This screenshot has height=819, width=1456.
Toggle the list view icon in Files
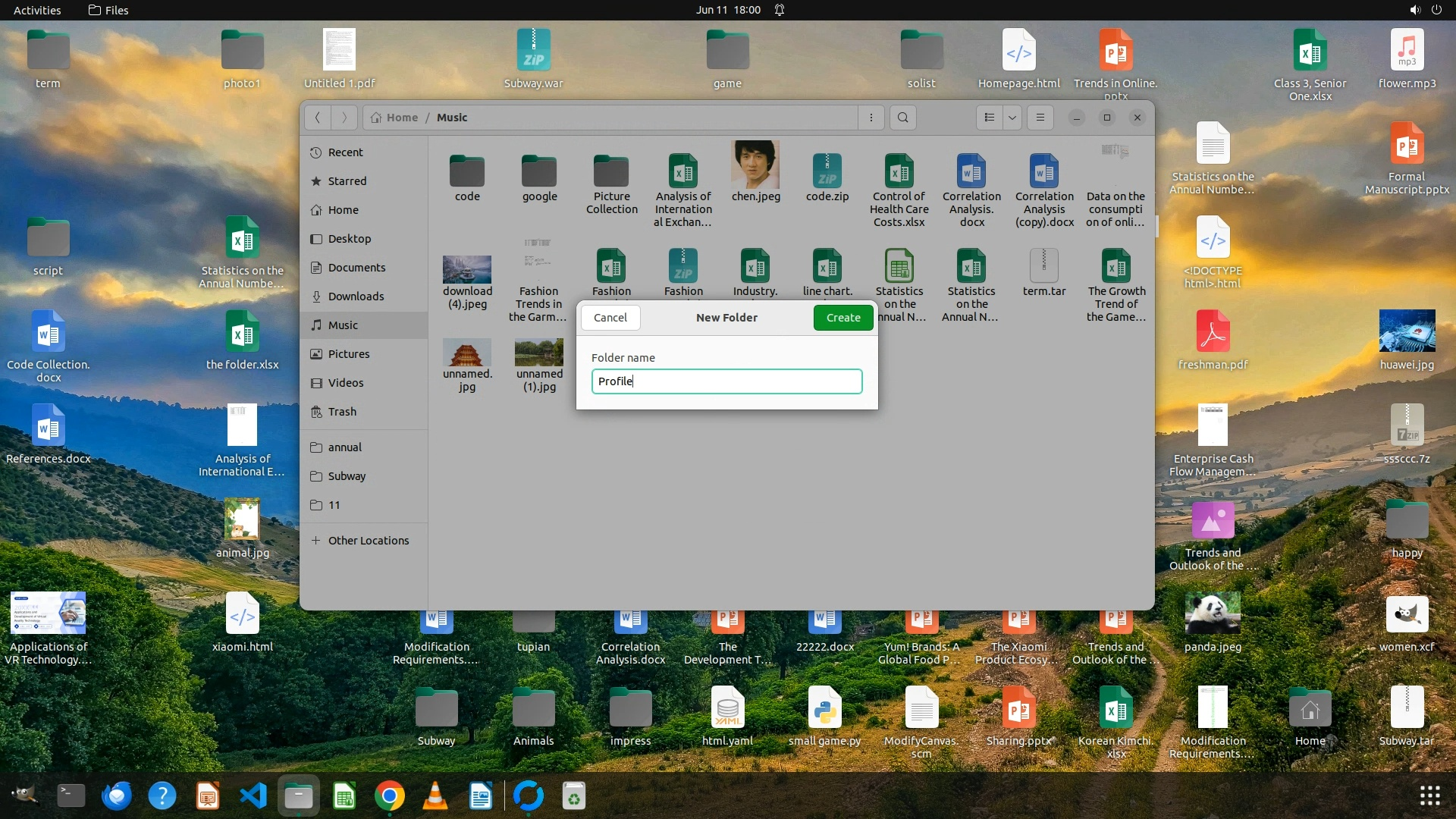click(x=989, y=118)
